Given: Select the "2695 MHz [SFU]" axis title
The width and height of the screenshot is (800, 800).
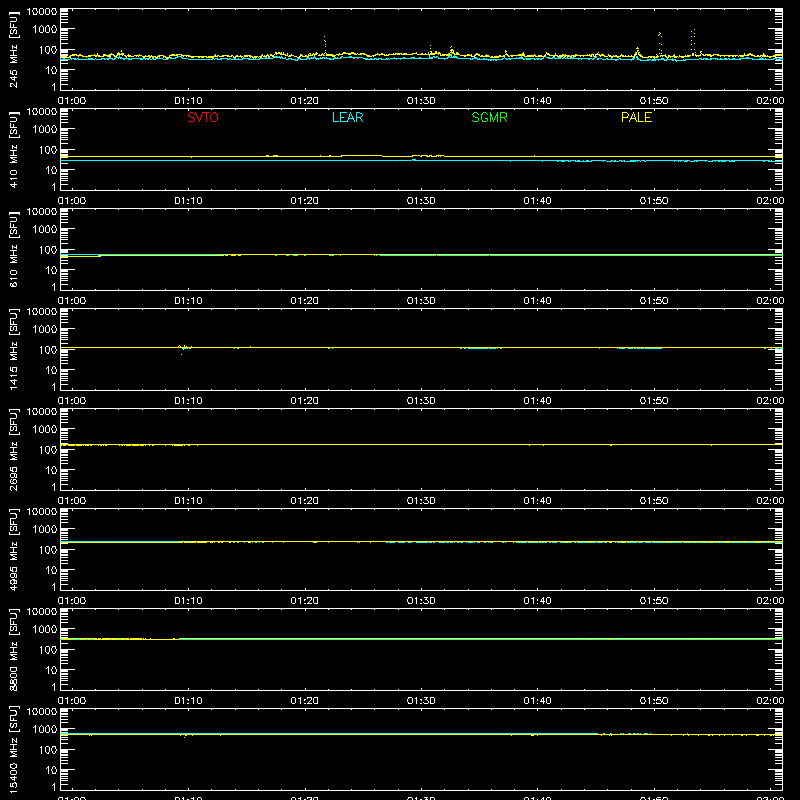Looking at the screenshot, I should tap(14, 449).
